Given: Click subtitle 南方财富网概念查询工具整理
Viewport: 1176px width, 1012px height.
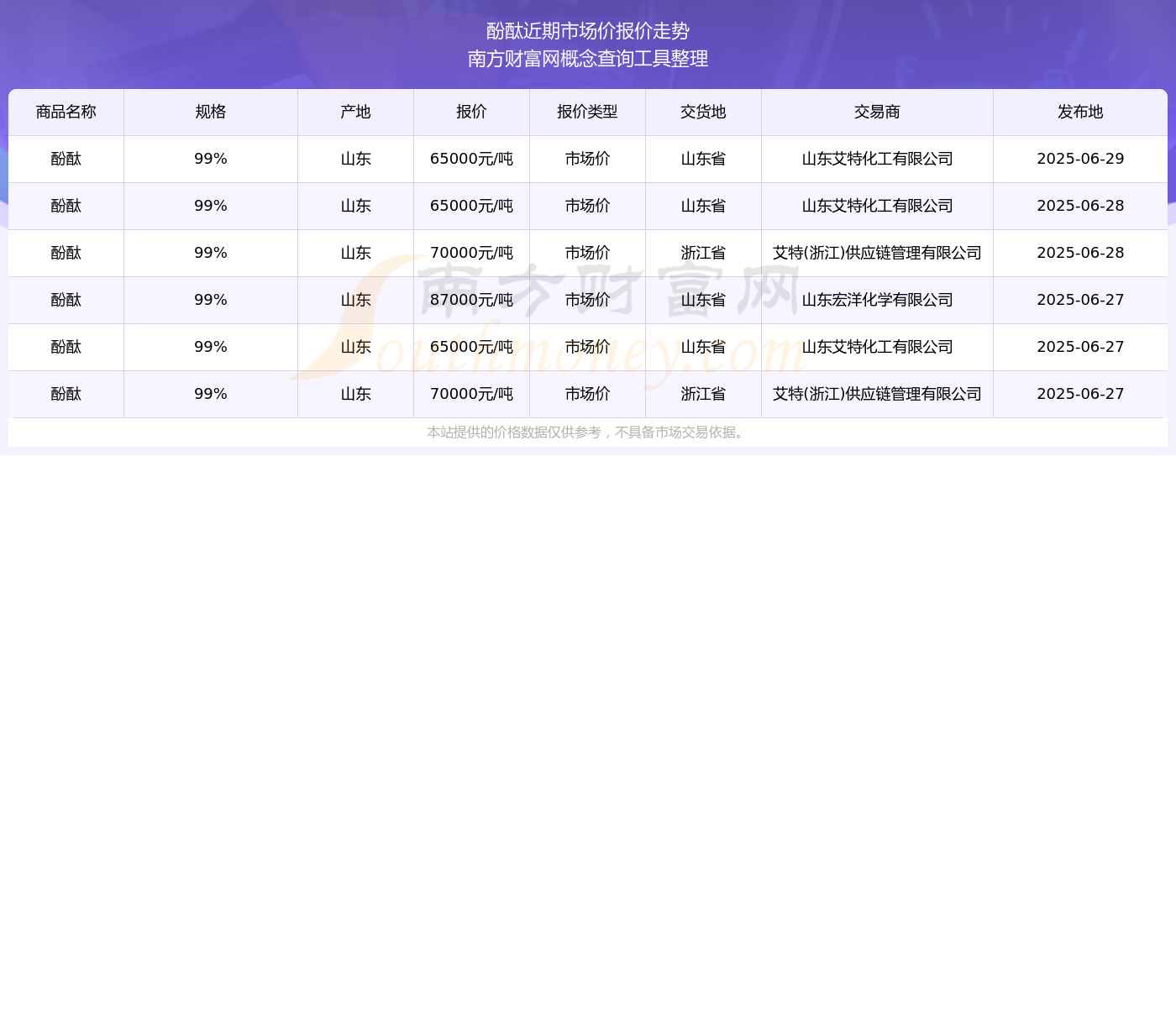Looking at the screenshot, I should [x=588, y=59].
